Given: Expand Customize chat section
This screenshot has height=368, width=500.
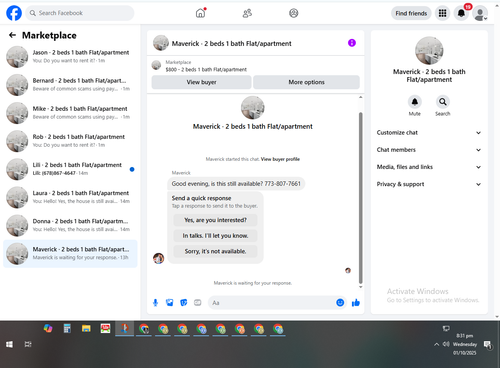Looking at the screenshot, I should (429, 133).
